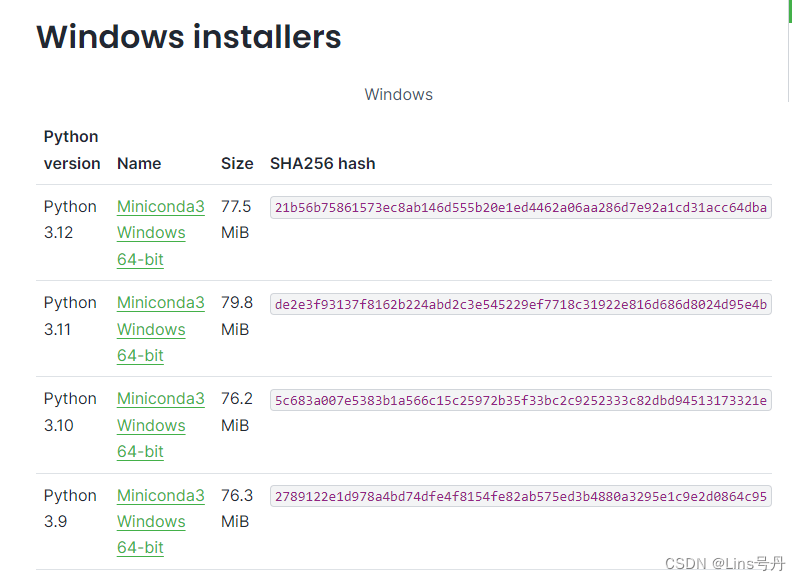Click the 79.8 MiB size cell
Viewport: 801px width, 581px height.
(x=237, y=316)
